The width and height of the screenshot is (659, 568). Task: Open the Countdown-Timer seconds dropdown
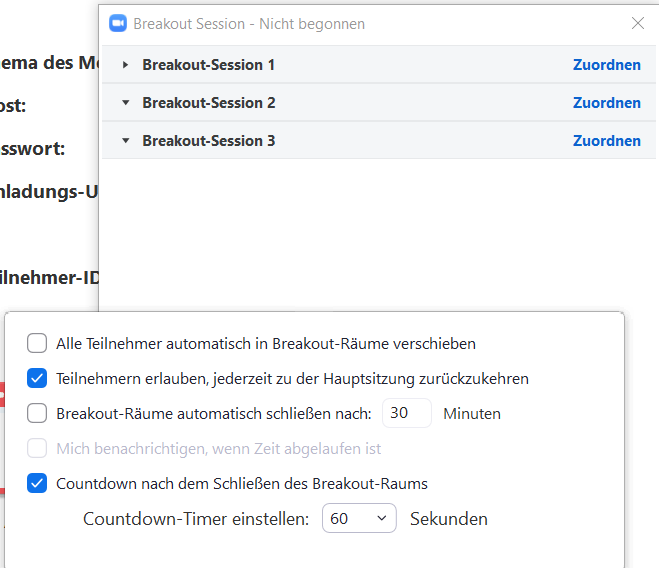(359, 519)
